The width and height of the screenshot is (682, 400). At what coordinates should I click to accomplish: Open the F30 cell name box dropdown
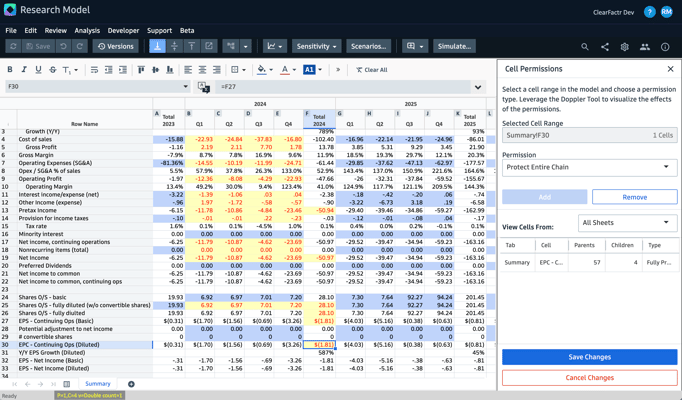[x=185, y=87]
